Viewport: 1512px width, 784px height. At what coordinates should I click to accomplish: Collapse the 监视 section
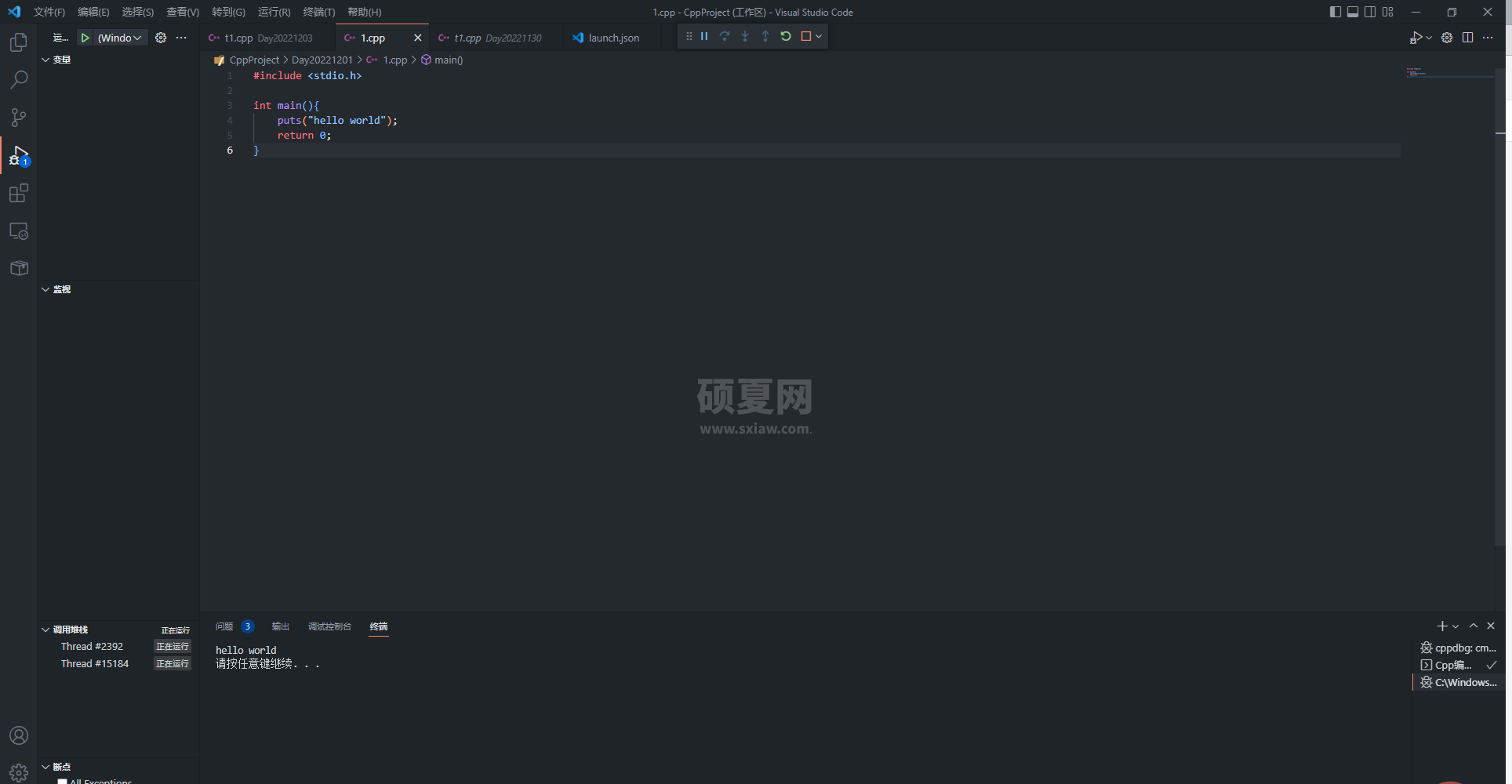point(45,289)
